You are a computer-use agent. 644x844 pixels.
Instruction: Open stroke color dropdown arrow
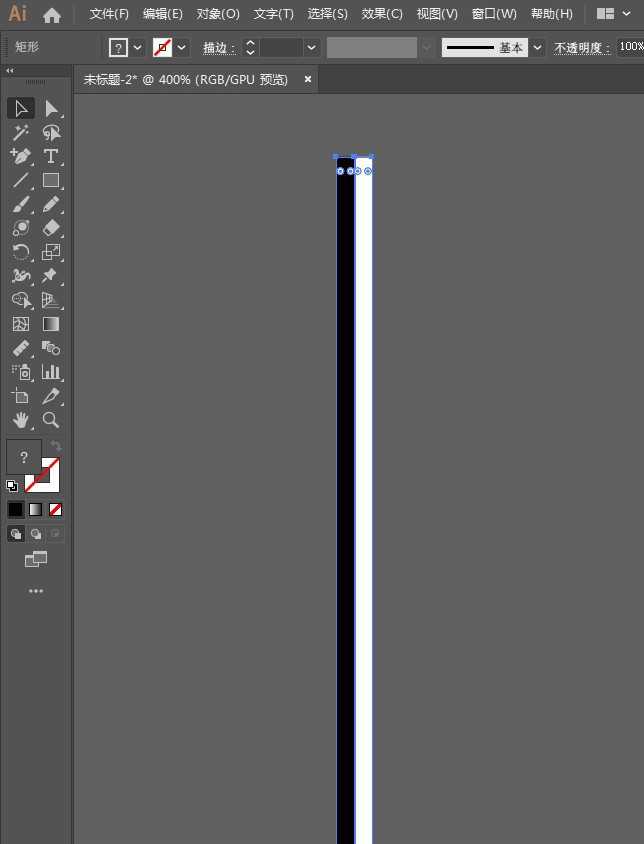182,47
